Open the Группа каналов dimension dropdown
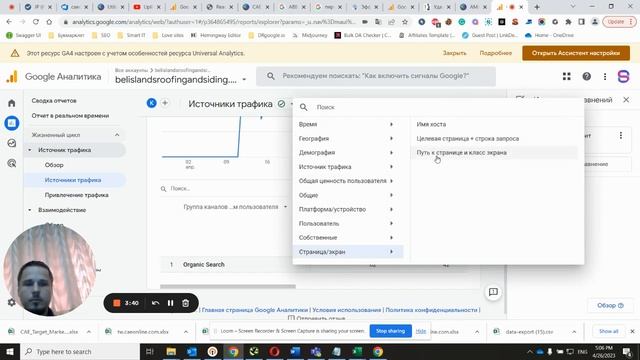Viewport: 640px width, 360px height. pyautogui.click(x=235, y=207)
